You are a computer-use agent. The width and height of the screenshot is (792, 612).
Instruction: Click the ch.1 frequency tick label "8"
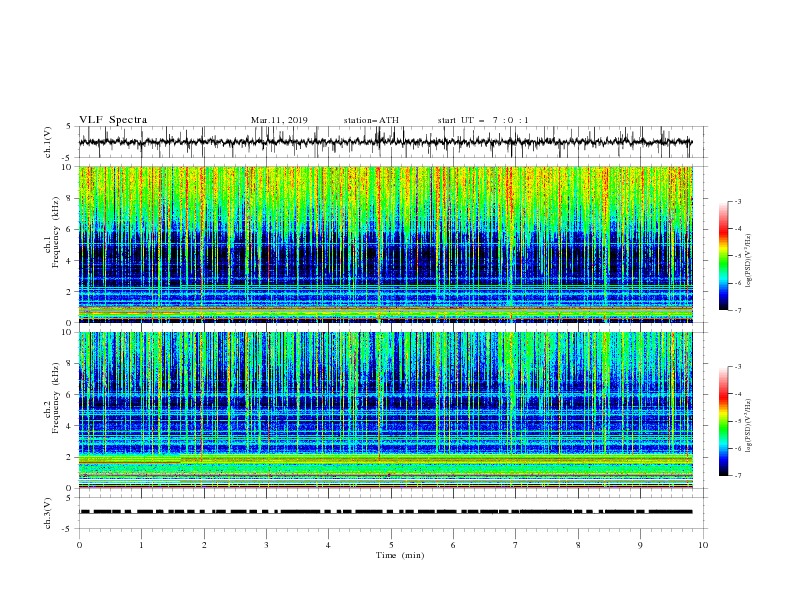[70, 198]
